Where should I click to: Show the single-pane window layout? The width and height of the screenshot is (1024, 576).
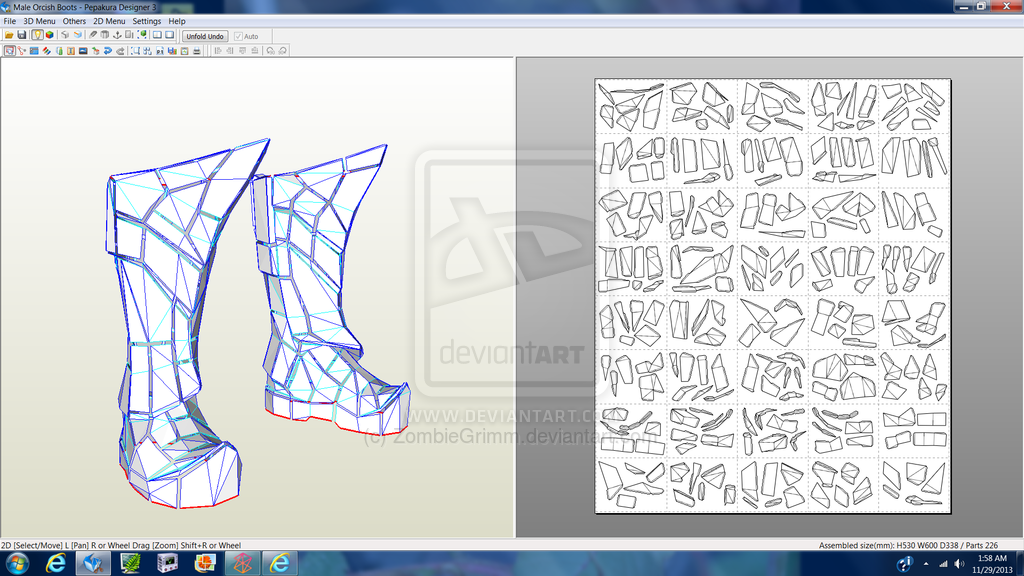click(x=170, y=35)
